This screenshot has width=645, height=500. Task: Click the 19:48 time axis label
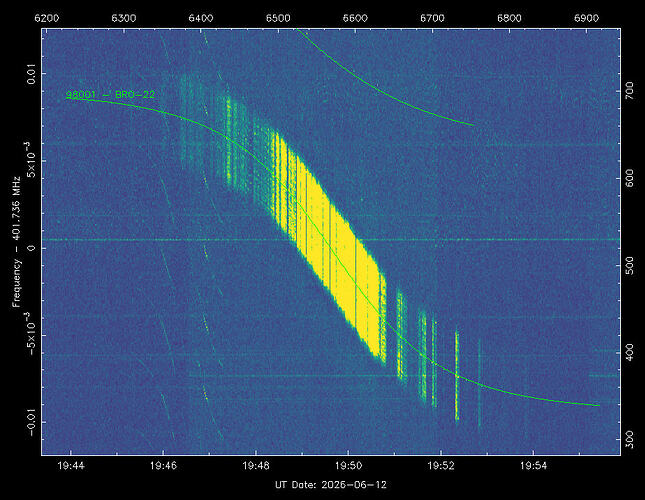pos(256,466)
